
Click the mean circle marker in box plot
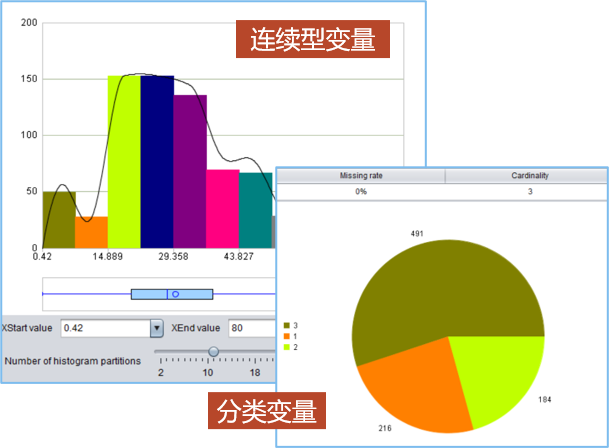point(175,294)
